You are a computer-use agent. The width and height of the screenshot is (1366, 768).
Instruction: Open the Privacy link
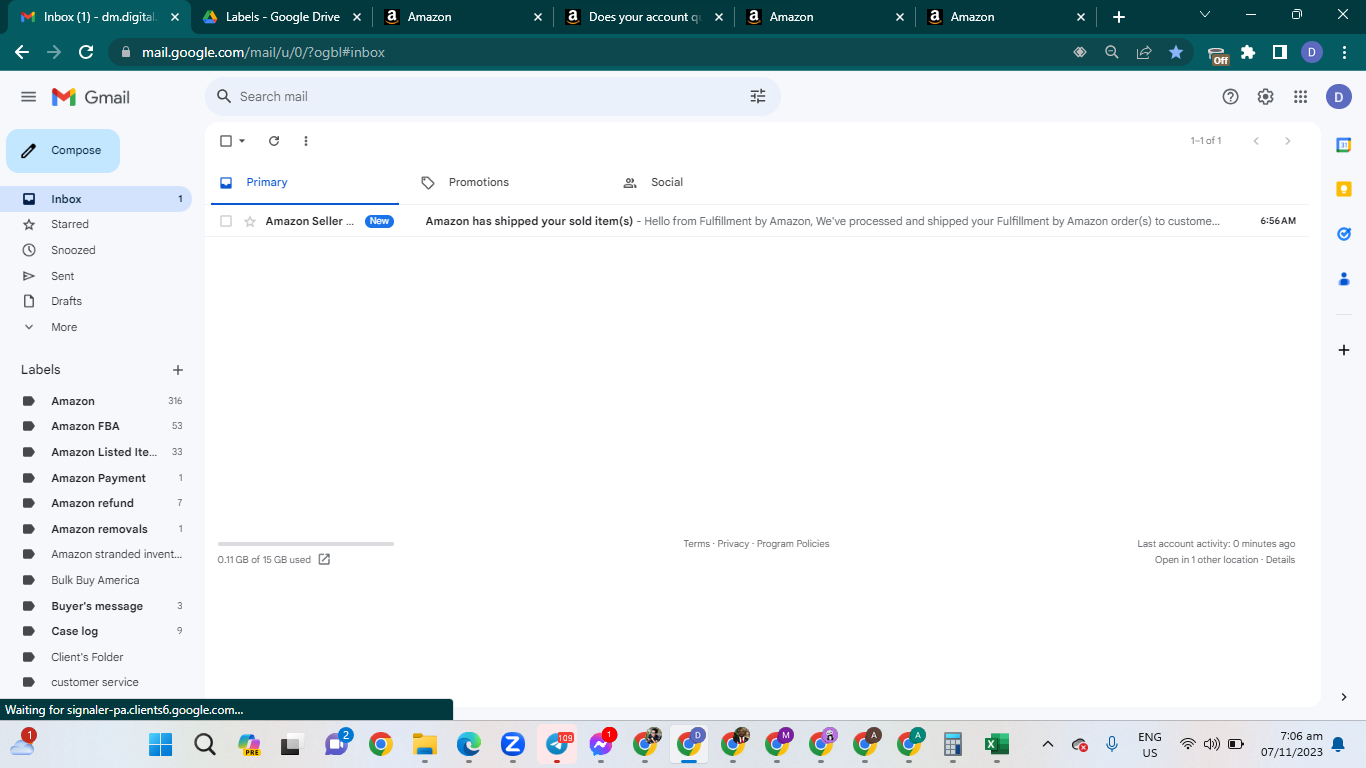click(733, 544)
